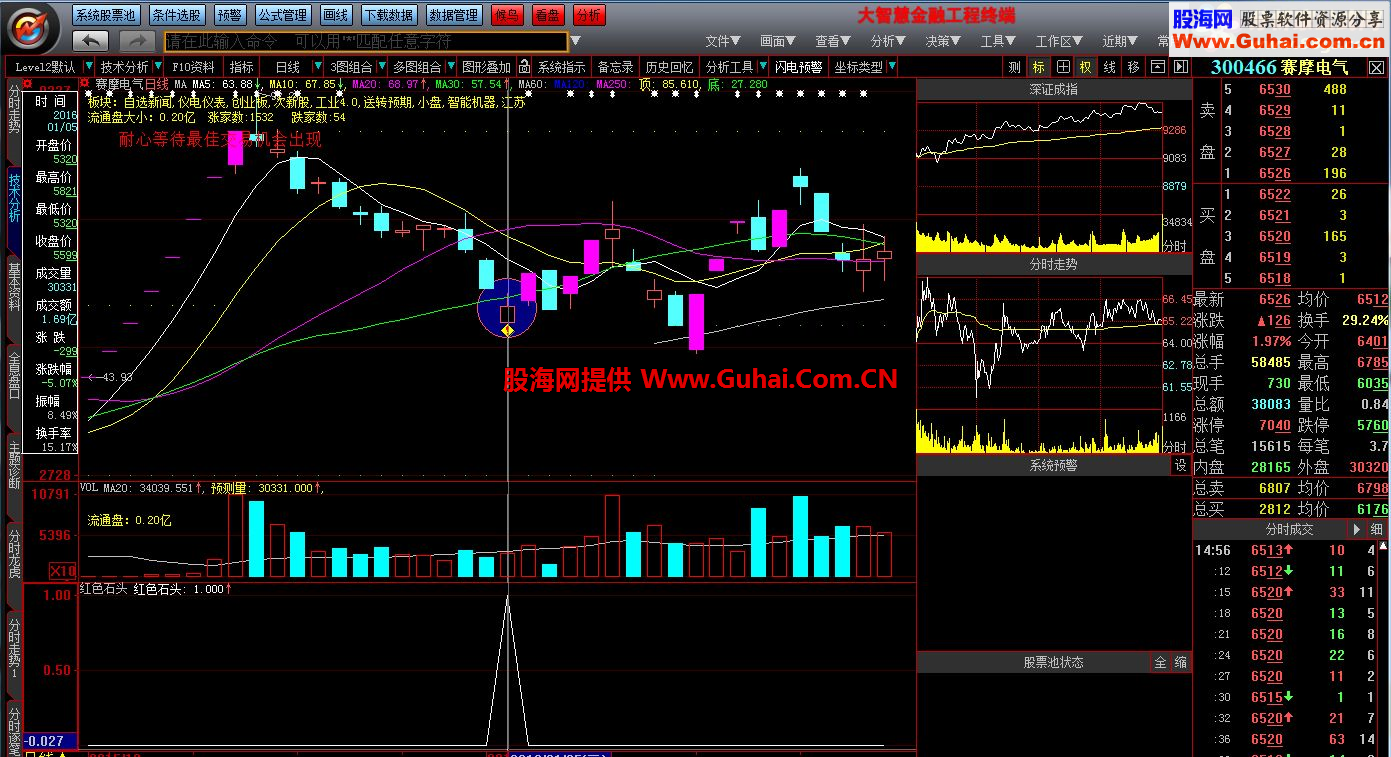Screen dimensions: 1391x757
Task: Click the play arrow beside 分时成交
Action: [1357, 529]
